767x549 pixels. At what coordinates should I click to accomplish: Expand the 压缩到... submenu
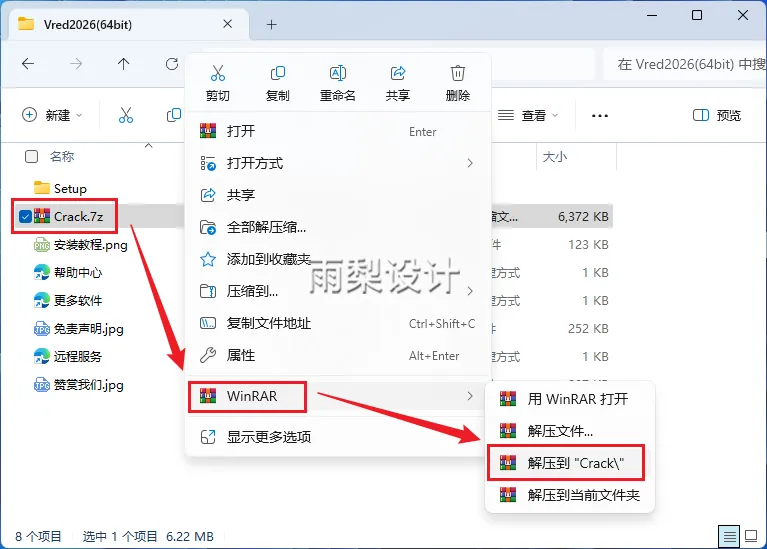pos(338,291)
